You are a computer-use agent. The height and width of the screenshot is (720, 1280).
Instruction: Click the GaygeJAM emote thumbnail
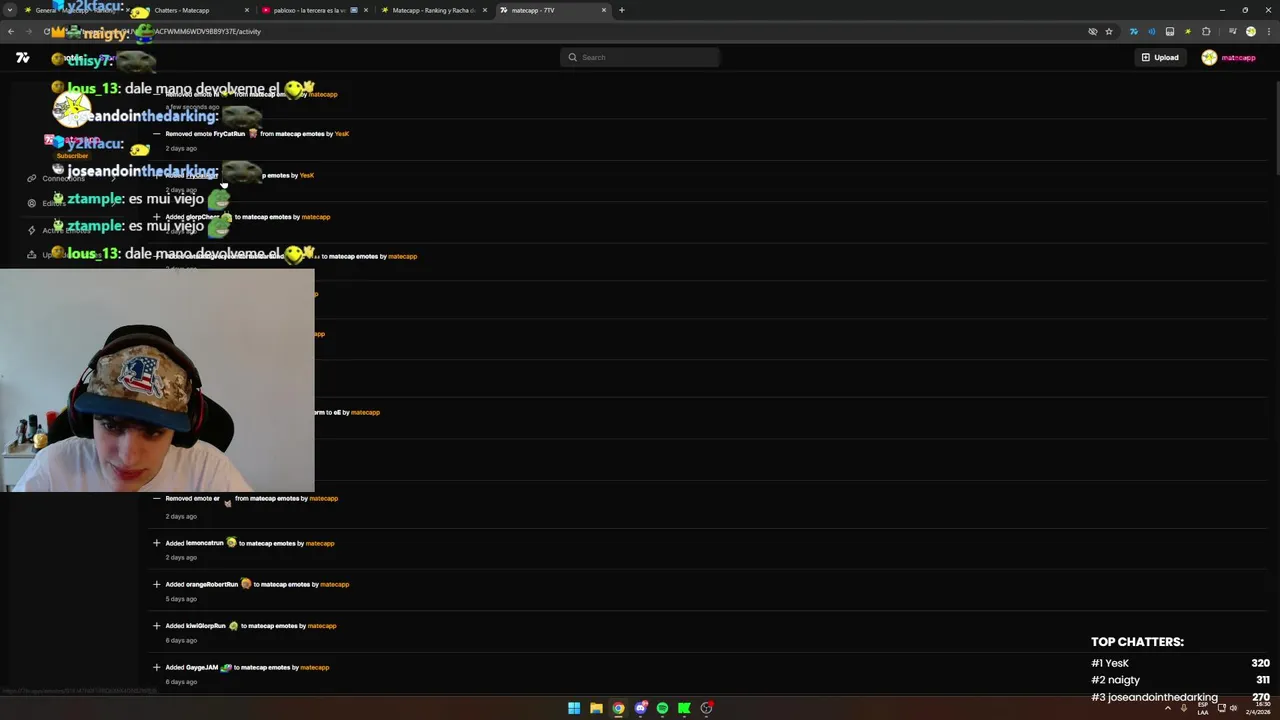click(x=226, y=667)
